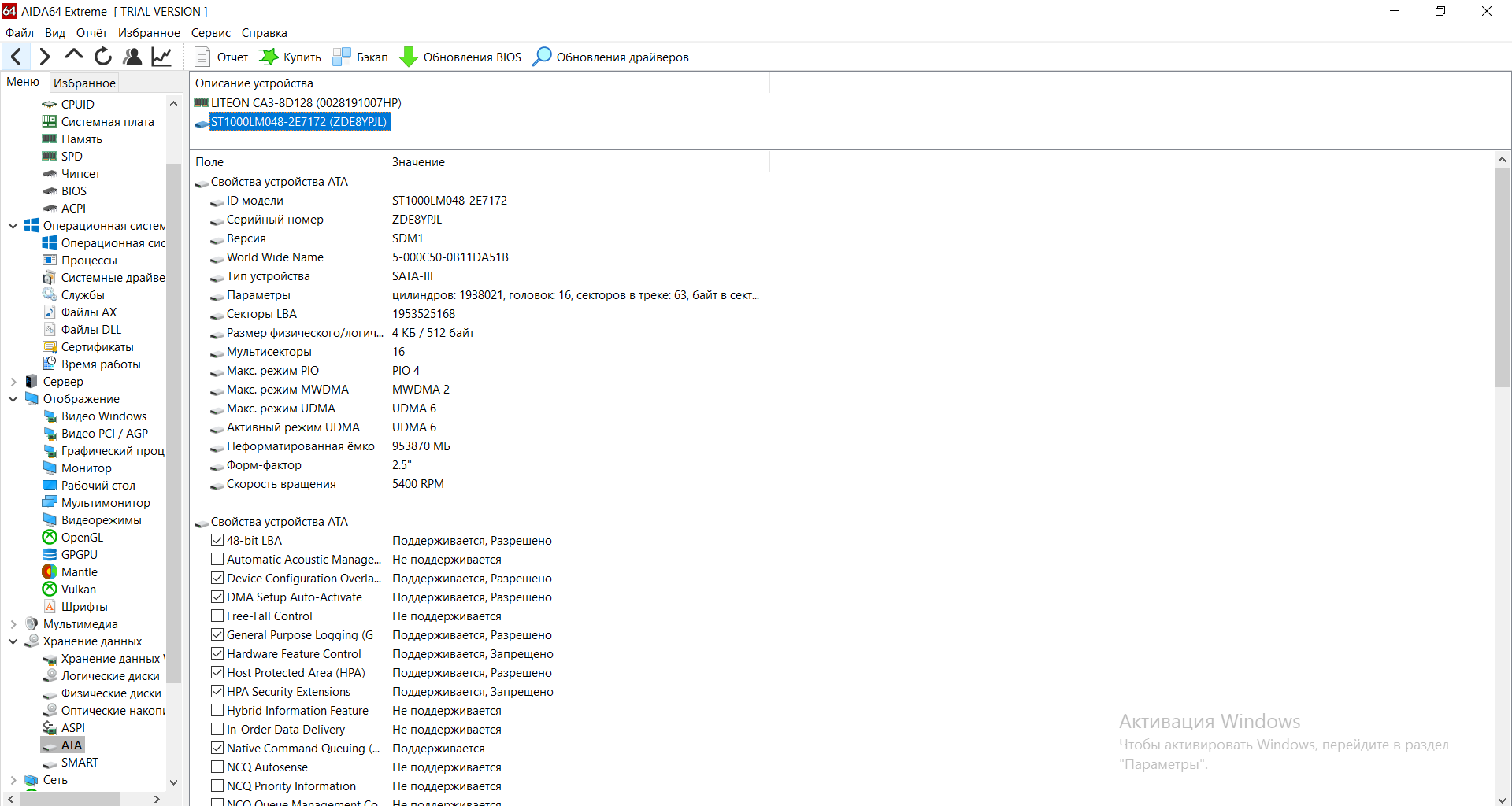The width and height of the screenshot is (1512, 806).
Task: Collapse the Операционная система tree node
Action: click(13, 226)
